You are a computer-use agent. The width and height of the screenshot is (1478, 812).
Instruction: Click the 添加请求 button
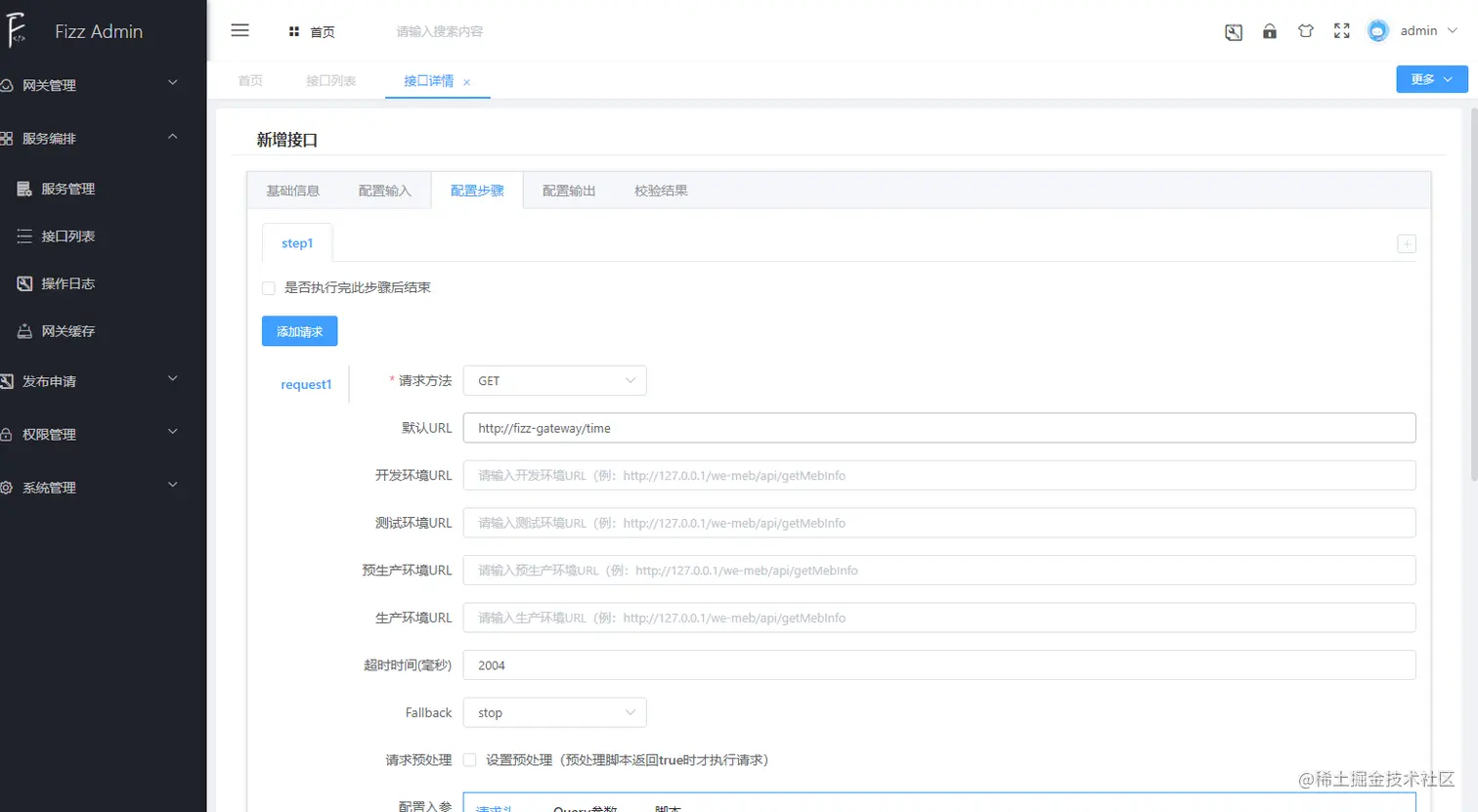tap(299, 331)
